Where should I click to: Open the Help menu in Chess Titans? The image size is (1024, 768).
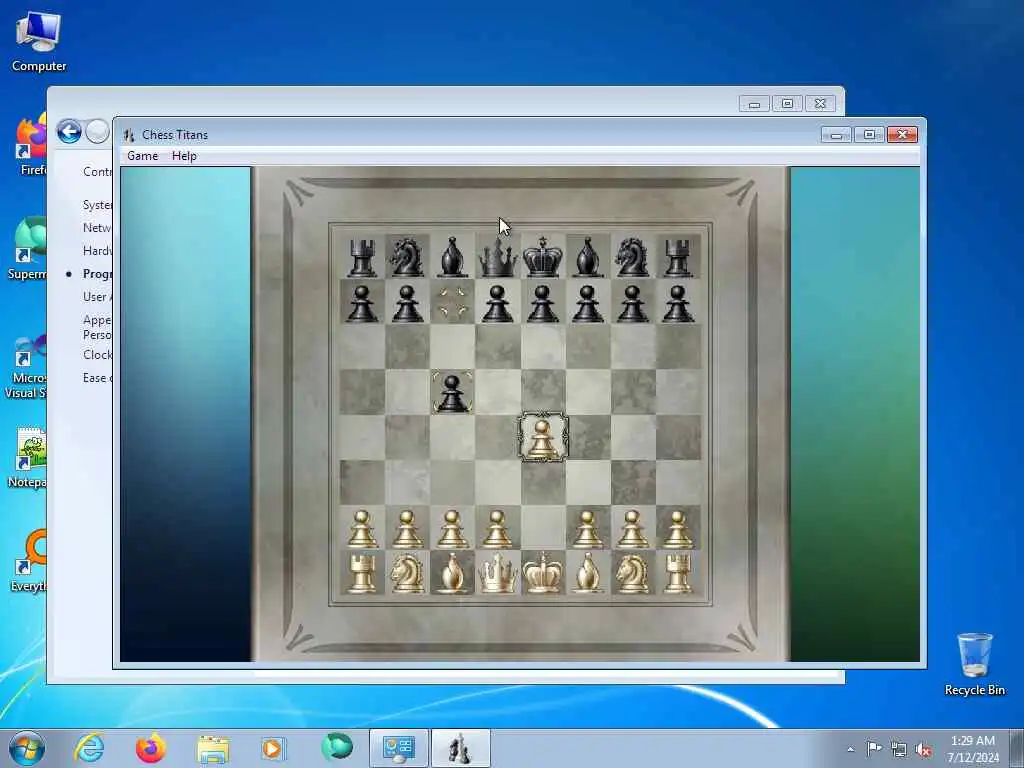pos(184,155)
